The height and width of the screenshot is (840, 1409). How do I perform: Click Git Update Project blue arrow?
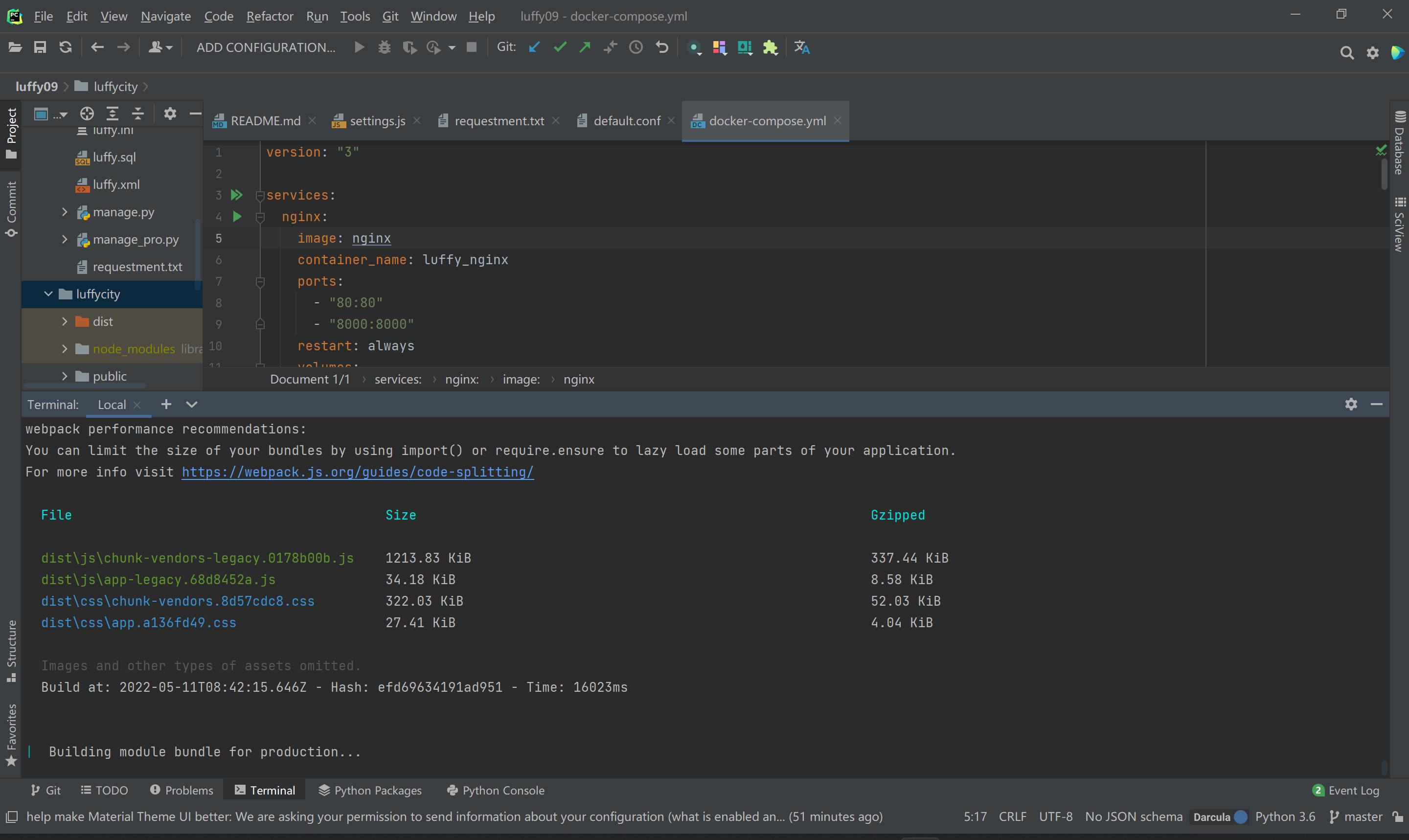pos(534,47)
